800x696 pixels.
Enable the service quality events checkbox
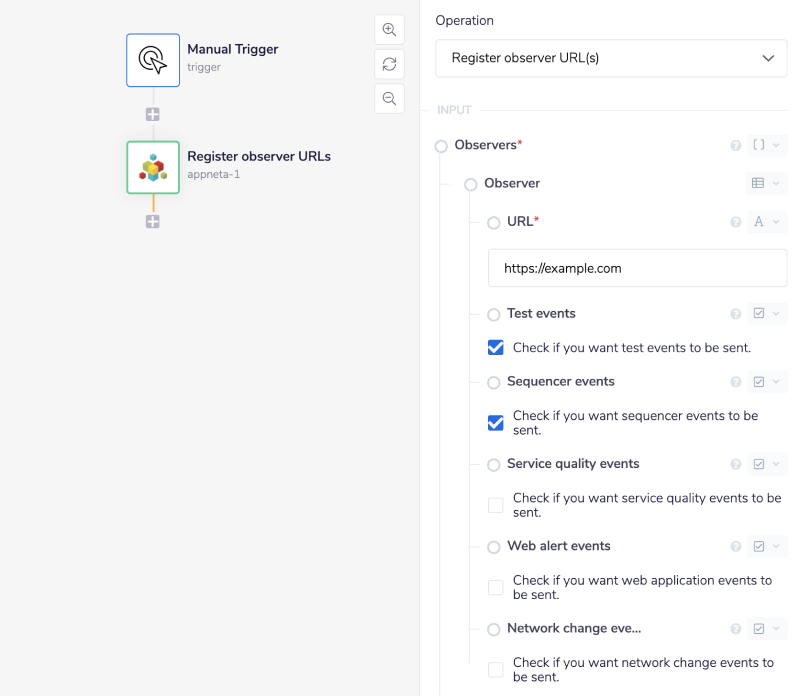click(x=495, y=505)
